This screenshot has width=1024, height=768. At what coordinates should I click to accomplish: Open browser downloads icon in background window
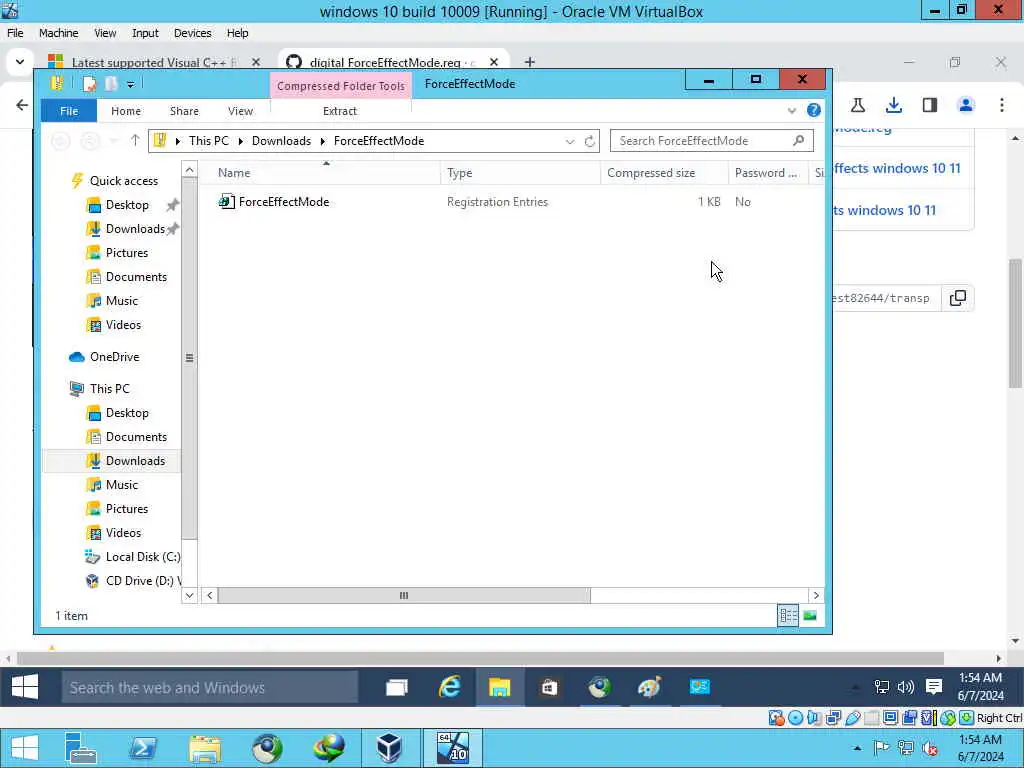coord(893,105)
